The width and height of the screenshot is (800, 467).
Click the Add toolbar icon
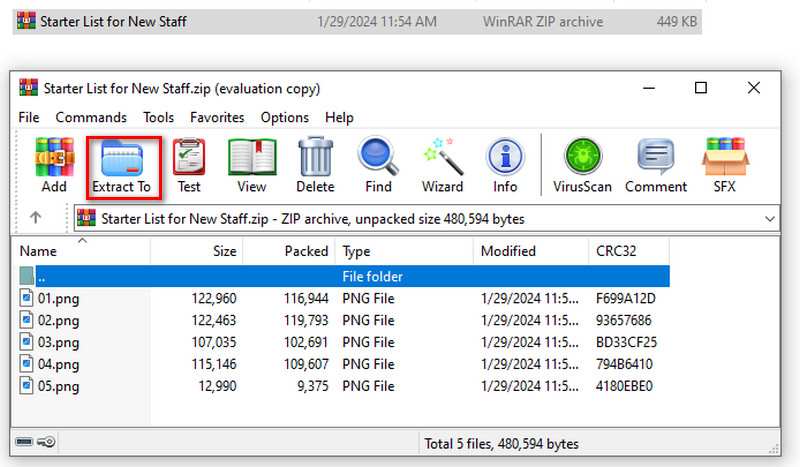pos(54,157)
